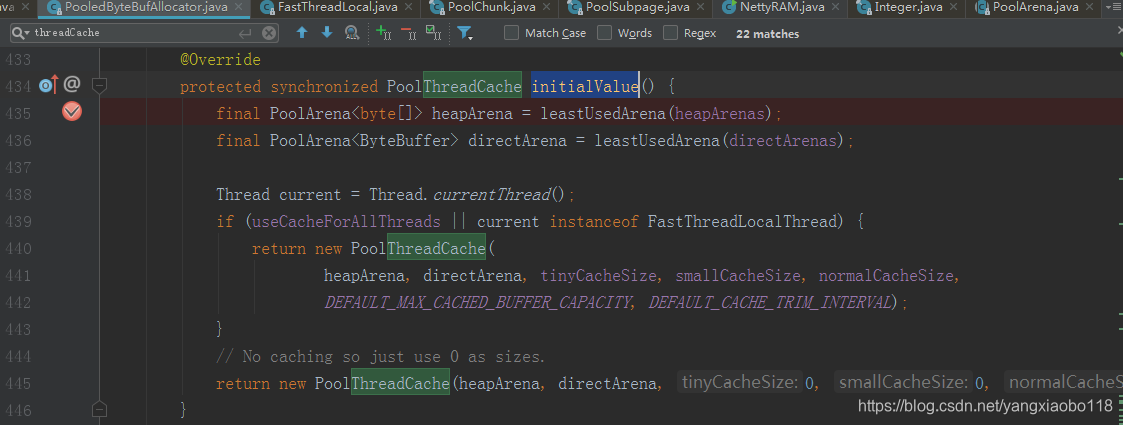Image resolution: width=1123 pixels, height=425 pixels.
Task: Click the tinyCacheSize parameter hint on line 445
Action: coord(739,383)
